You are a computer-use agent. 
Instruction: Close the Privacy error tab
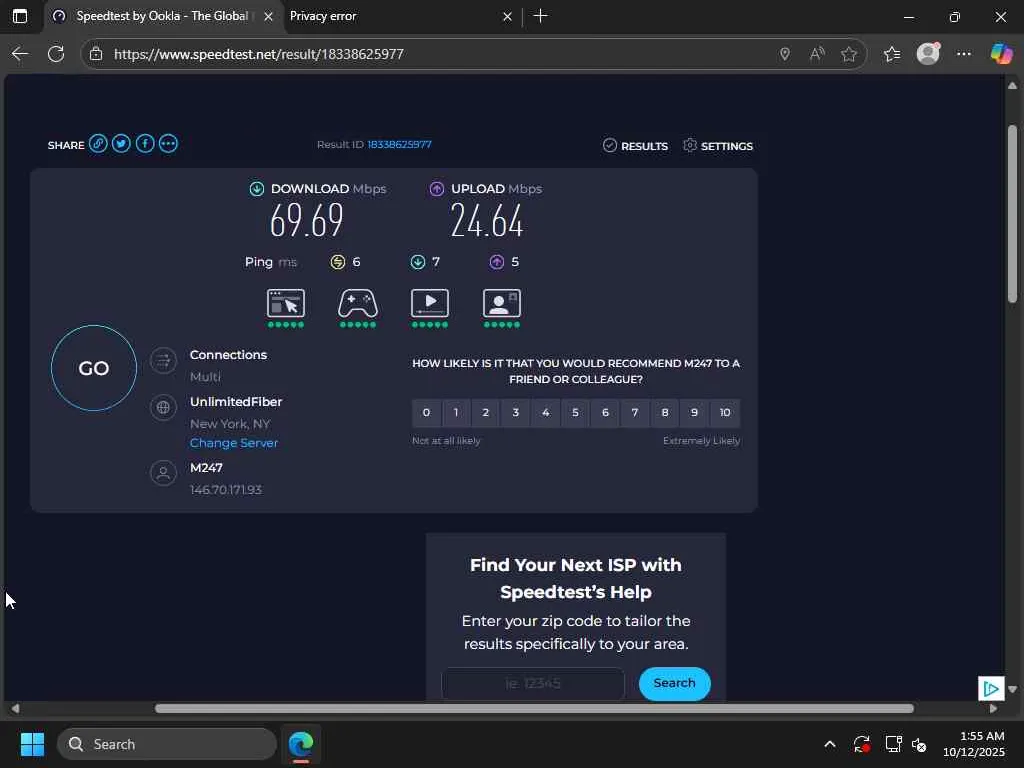(x=507, y=17)
